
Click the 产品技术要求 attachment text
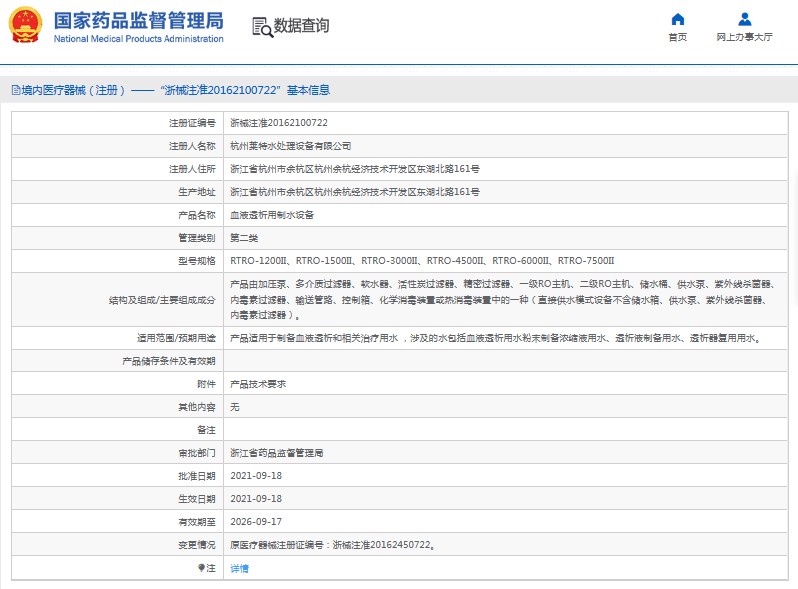point(258,384)
